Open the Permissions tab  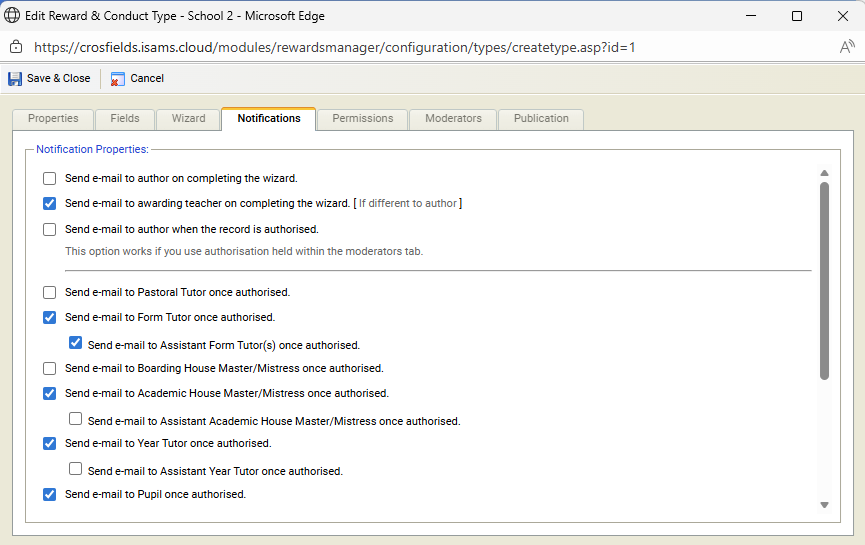(362, 118)
